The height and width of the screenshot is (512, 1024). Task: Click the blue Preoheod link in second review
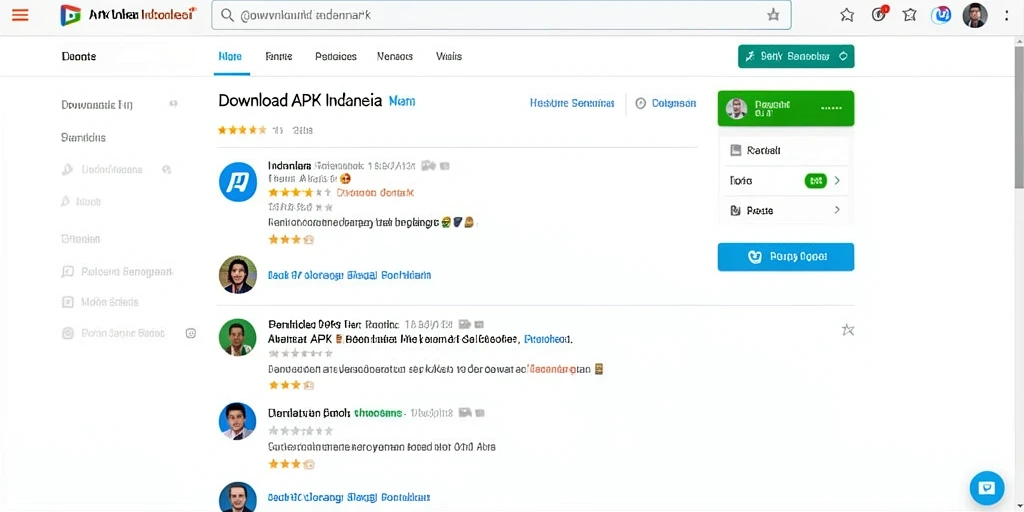(549, 339)
